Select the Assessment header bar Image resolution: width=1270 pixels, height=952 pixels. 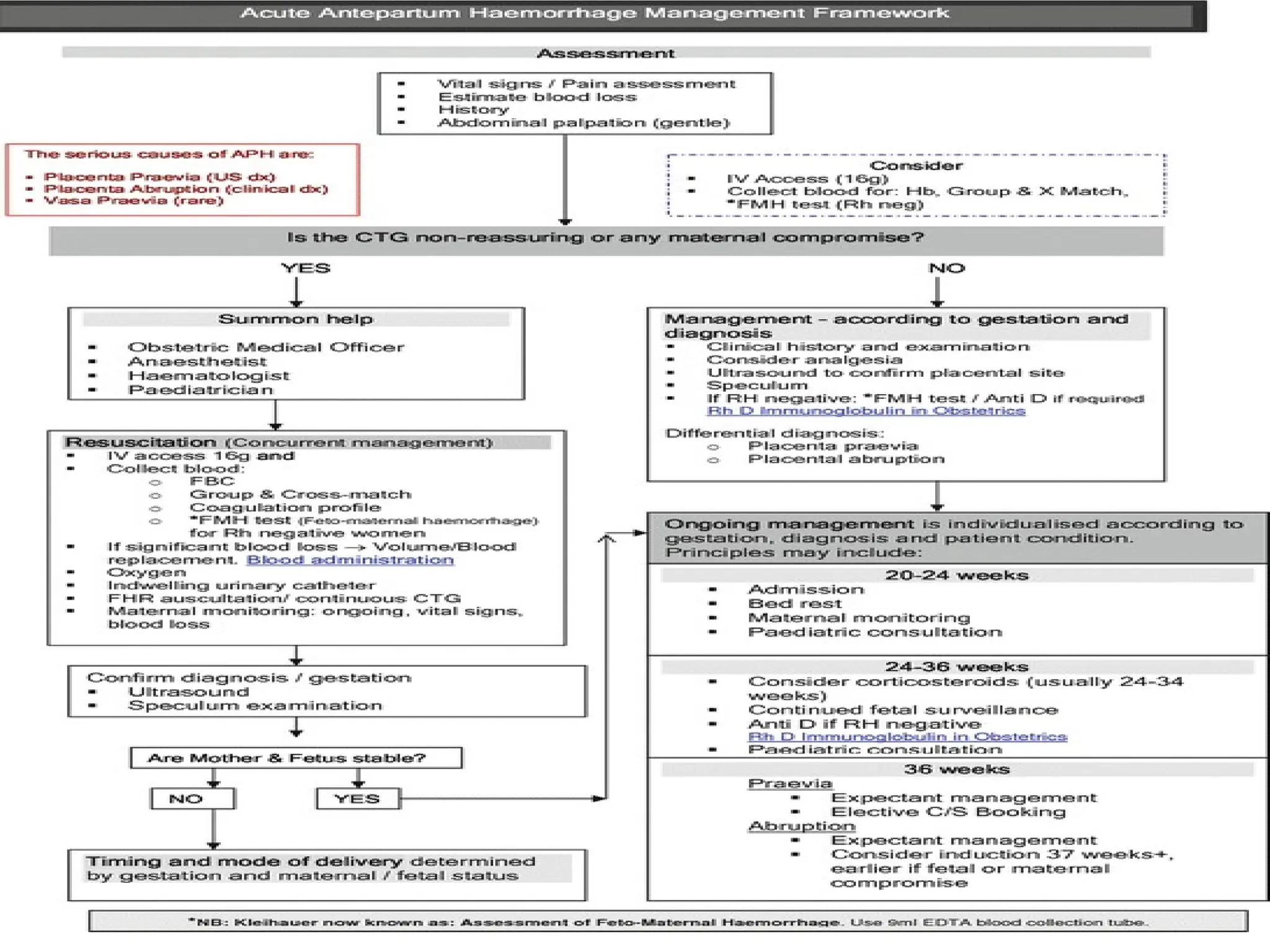pos(606,53)
